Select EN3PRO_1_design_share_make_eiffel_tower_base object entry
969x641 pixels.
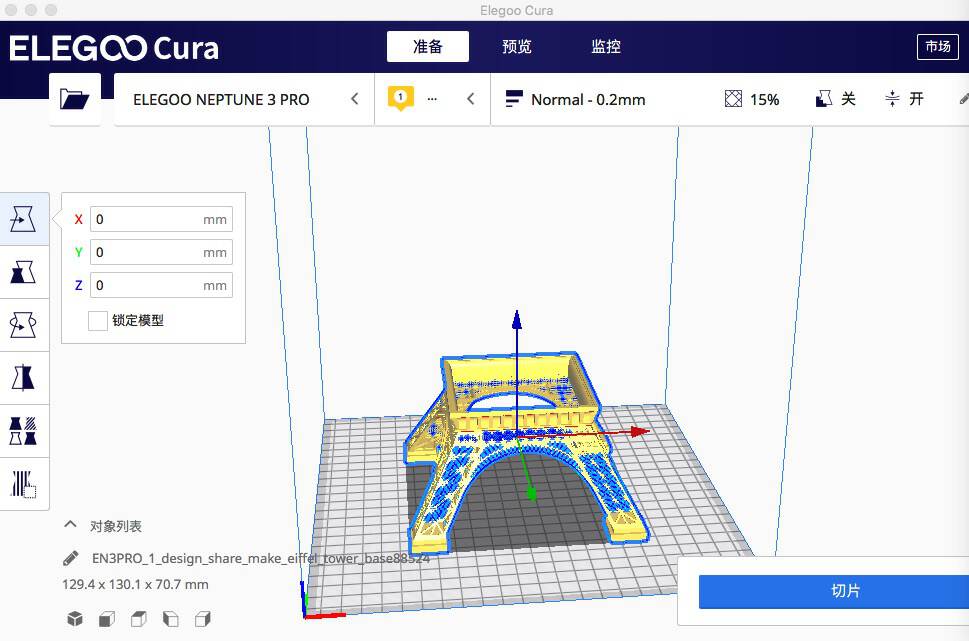pyautogui.click(x=260, y=558)
